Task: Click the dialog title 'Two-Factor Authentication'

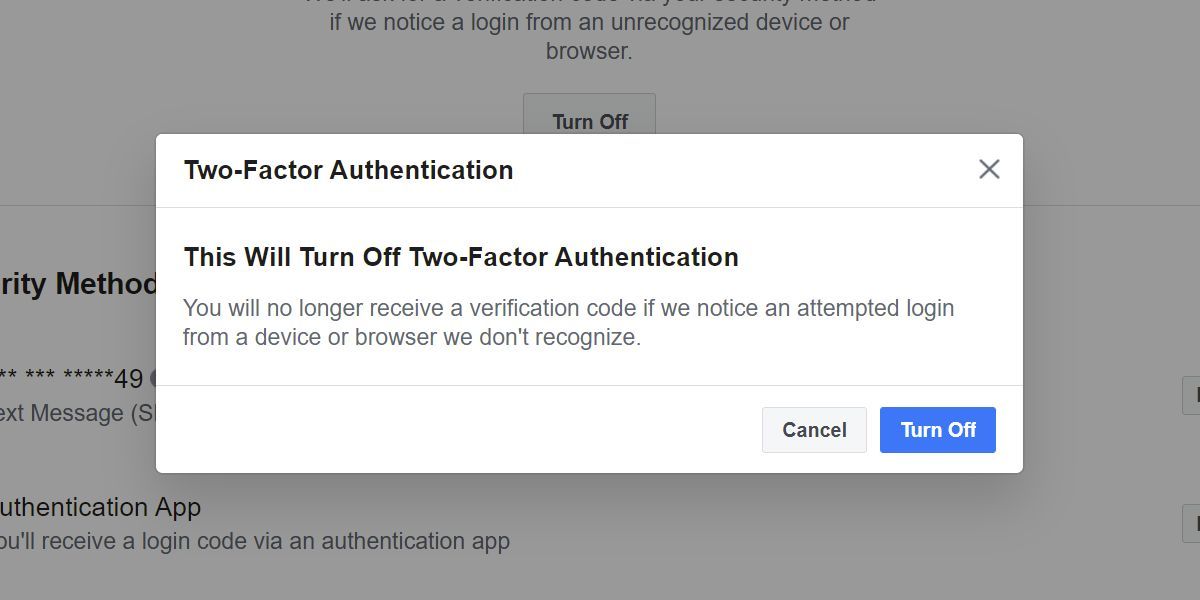Action: tap(348, 170)
